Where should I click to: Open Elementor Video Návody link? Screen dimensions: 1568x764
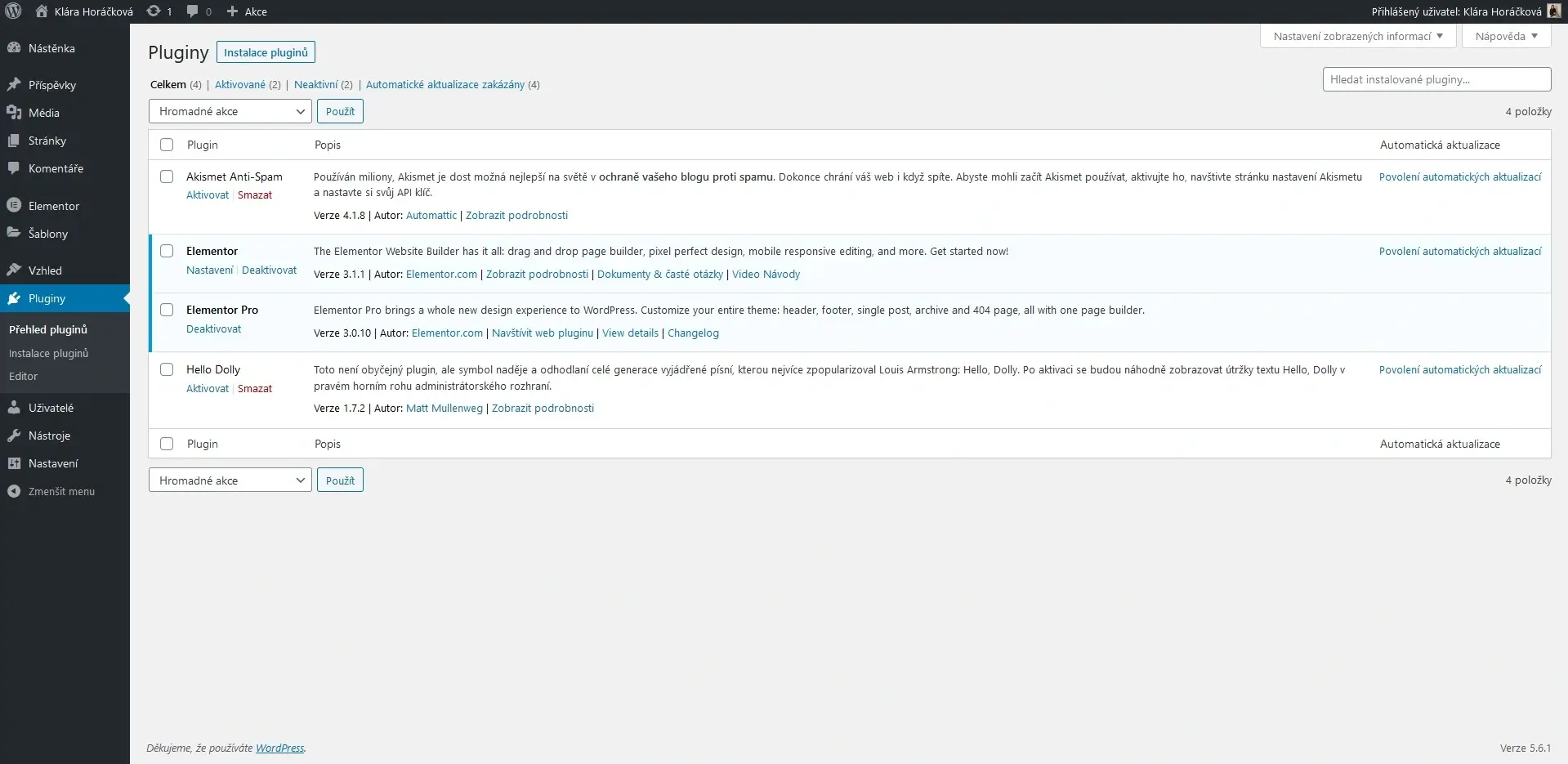(766, 274)
